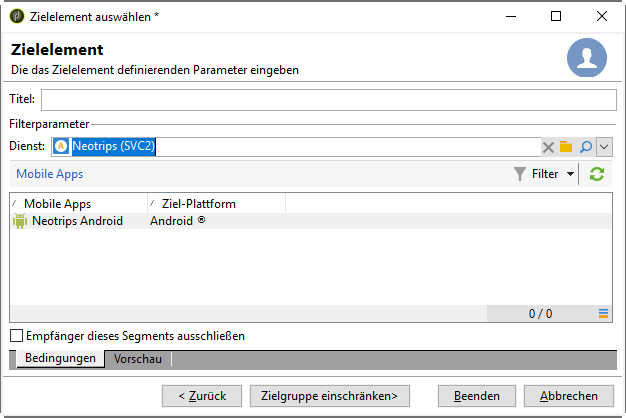
Task: Switch to the Vorschau tab
Action: pos(138,358)
